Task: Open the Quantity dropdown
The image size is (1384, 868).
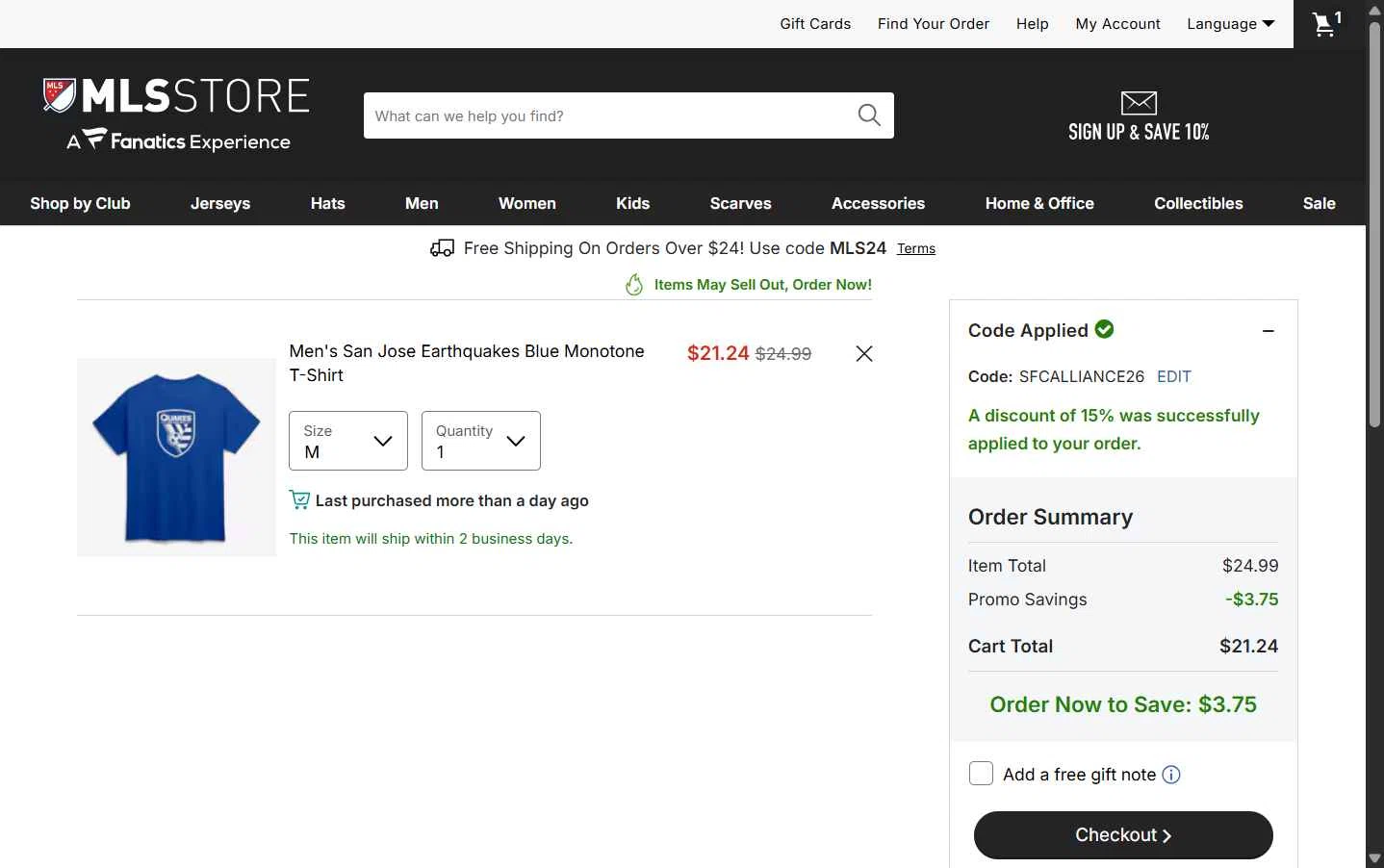Action: tap(481, 441)
